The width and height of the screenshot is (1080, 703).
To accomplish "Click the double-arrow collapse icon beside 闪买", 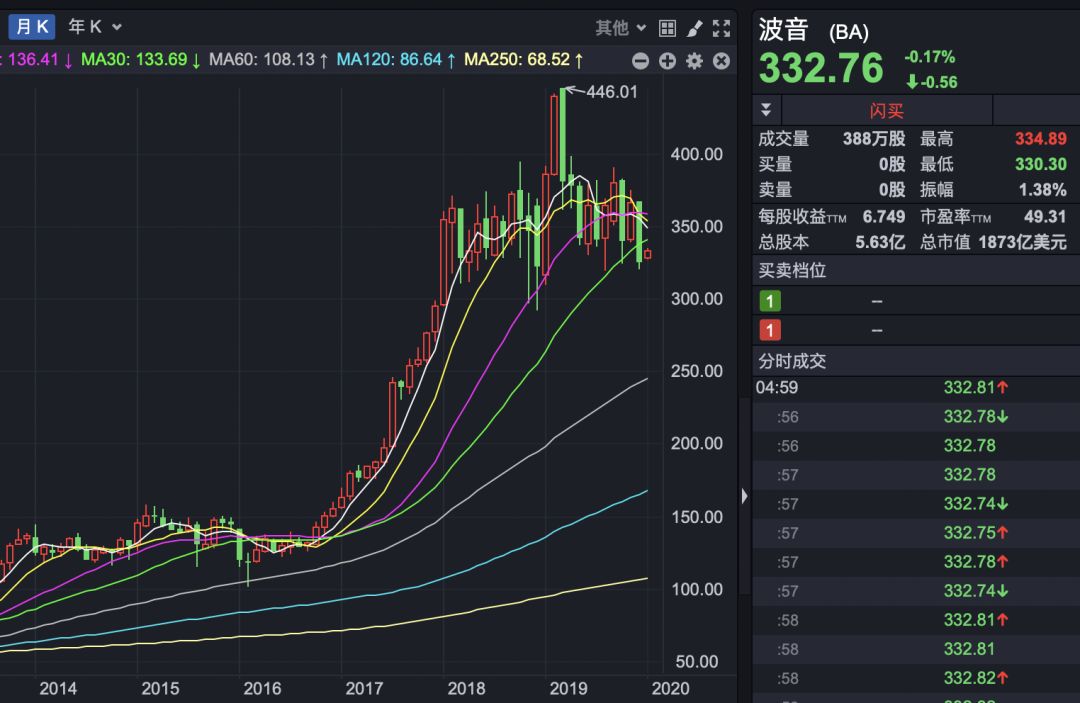I will pyautogui.click(x=767, y=110).
